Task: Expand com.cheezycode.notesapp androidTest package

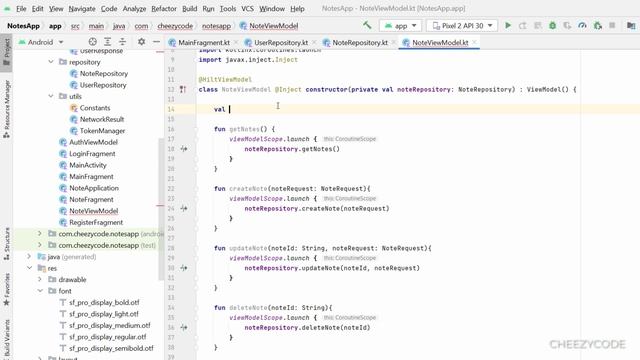Action: (x=40, y=233)
